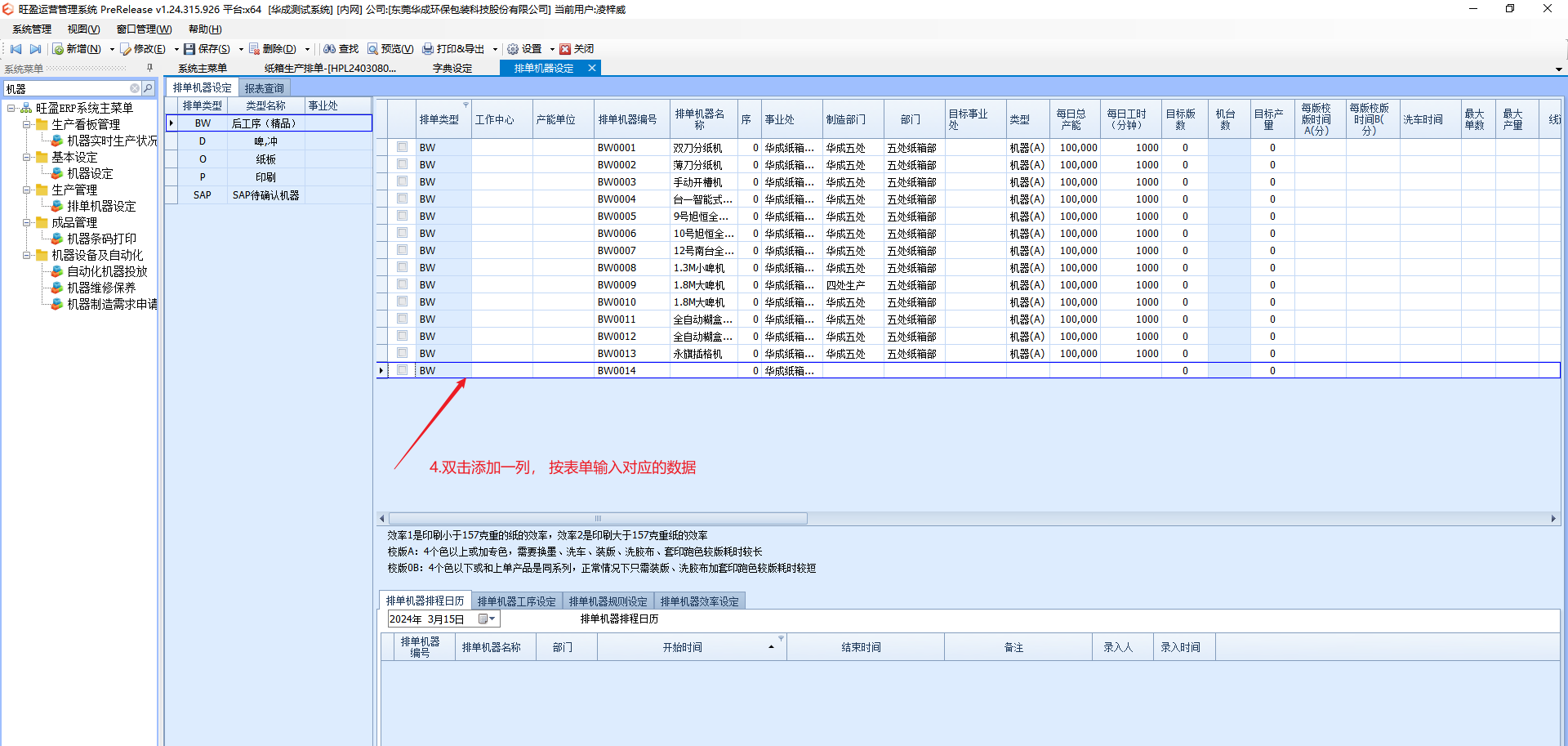The image size is (1568, 746).
Task: Collapse the 基本设定 tree node
Action: coord(26,157)
